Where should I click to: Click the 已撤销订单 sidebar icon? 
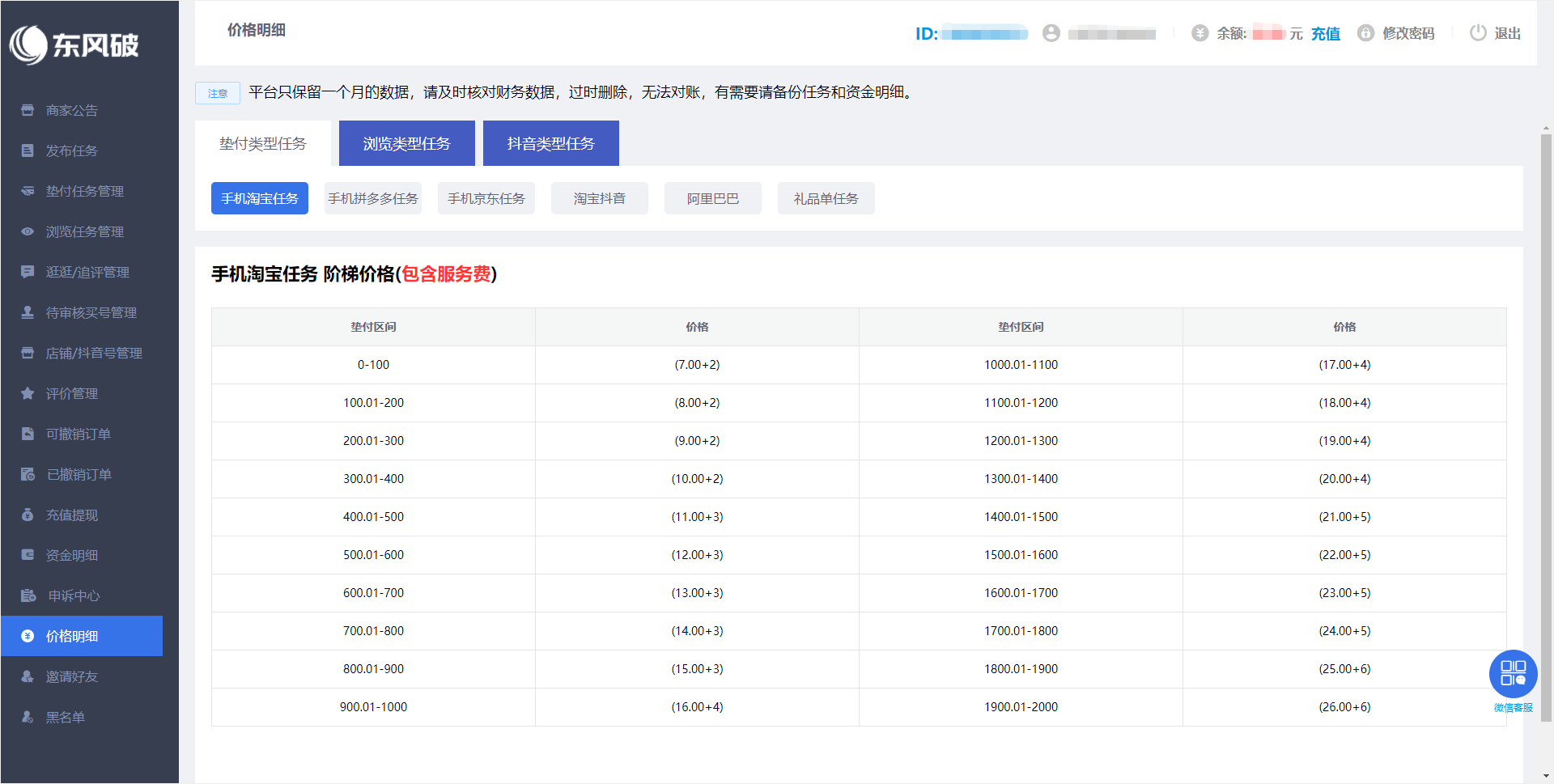(28, 474)
